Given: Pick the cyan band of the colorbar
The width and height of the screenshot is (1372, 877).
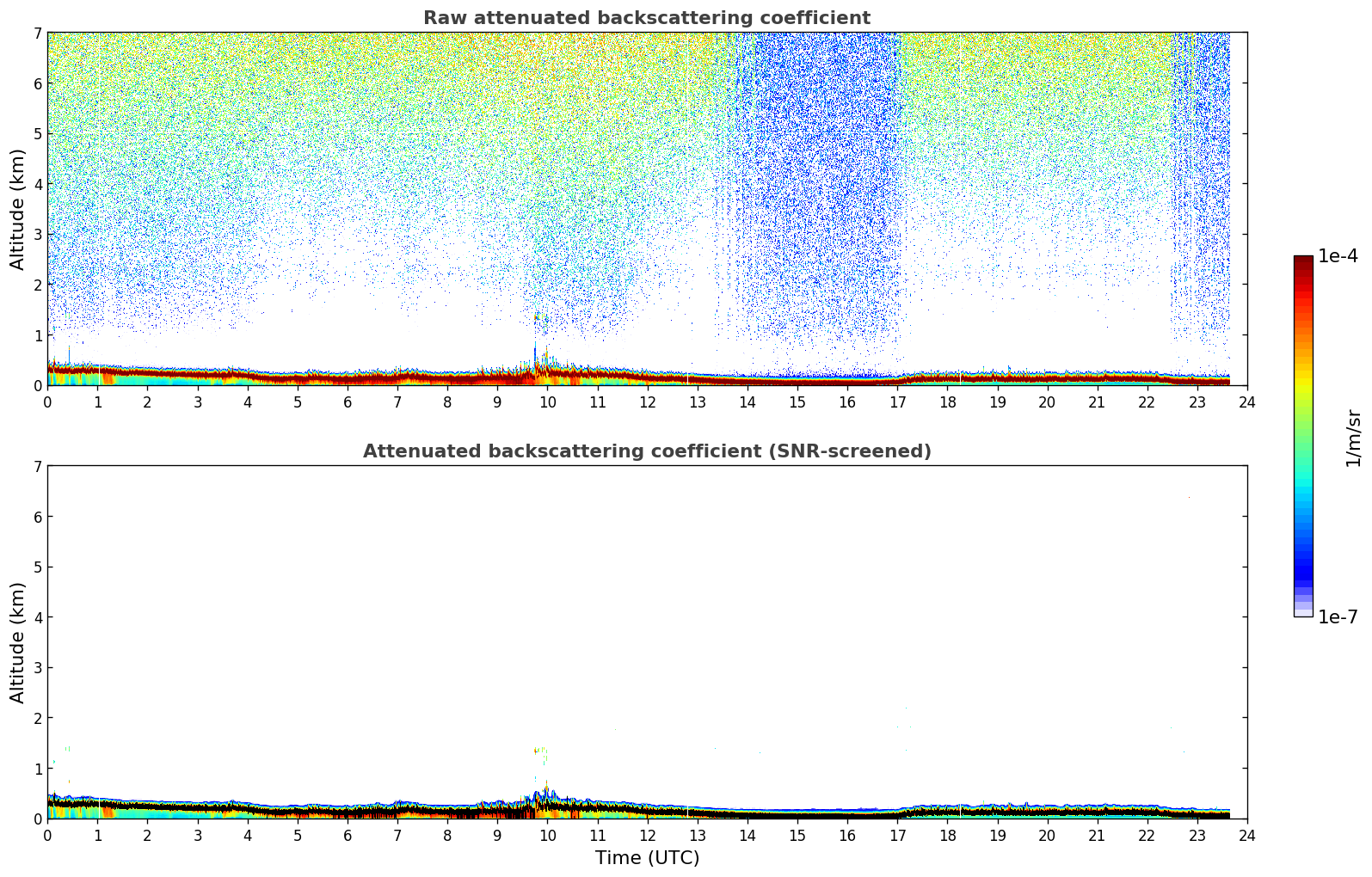Looking at the screenshot, I should (x=1303, y=493).
